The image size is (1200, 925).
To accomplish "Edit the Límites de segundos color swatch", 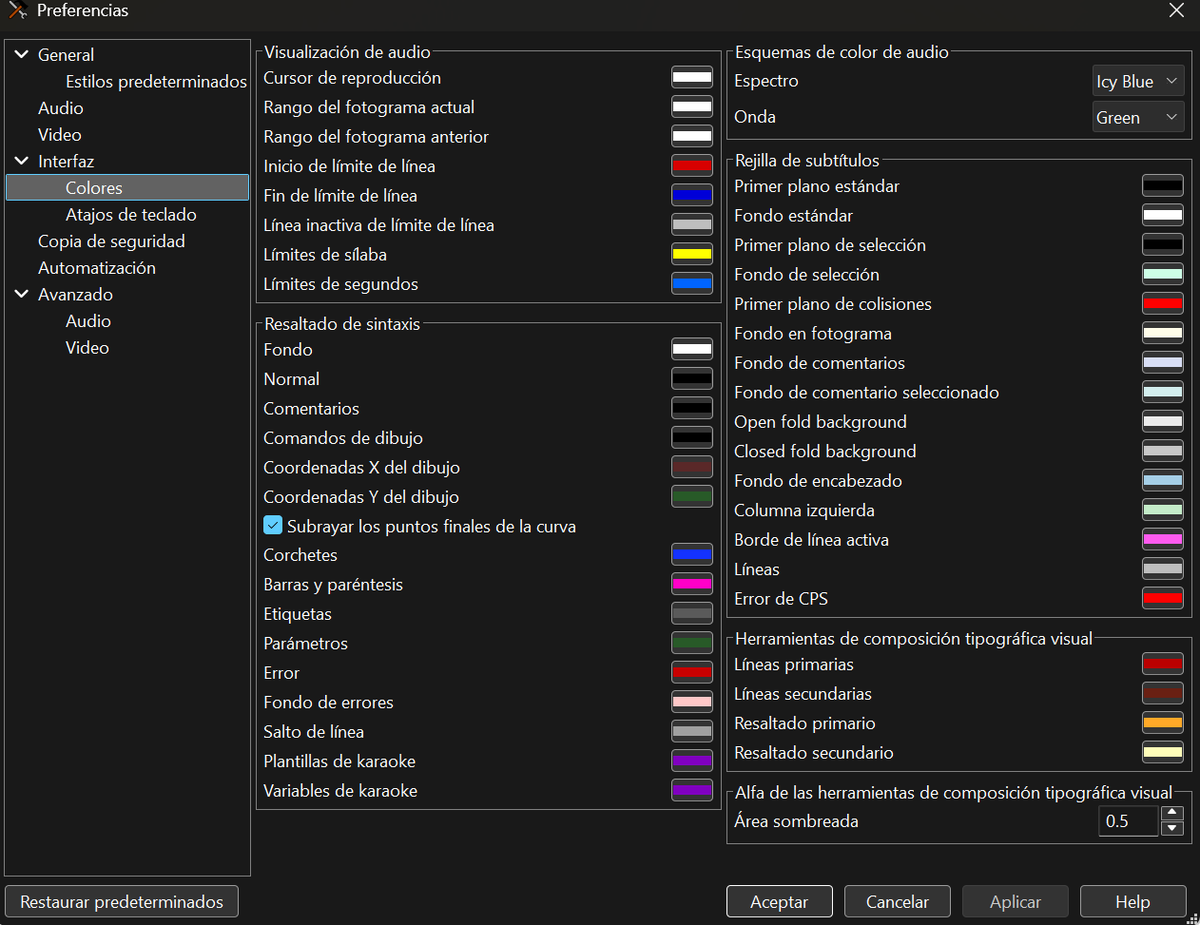I will click(692, 284).
